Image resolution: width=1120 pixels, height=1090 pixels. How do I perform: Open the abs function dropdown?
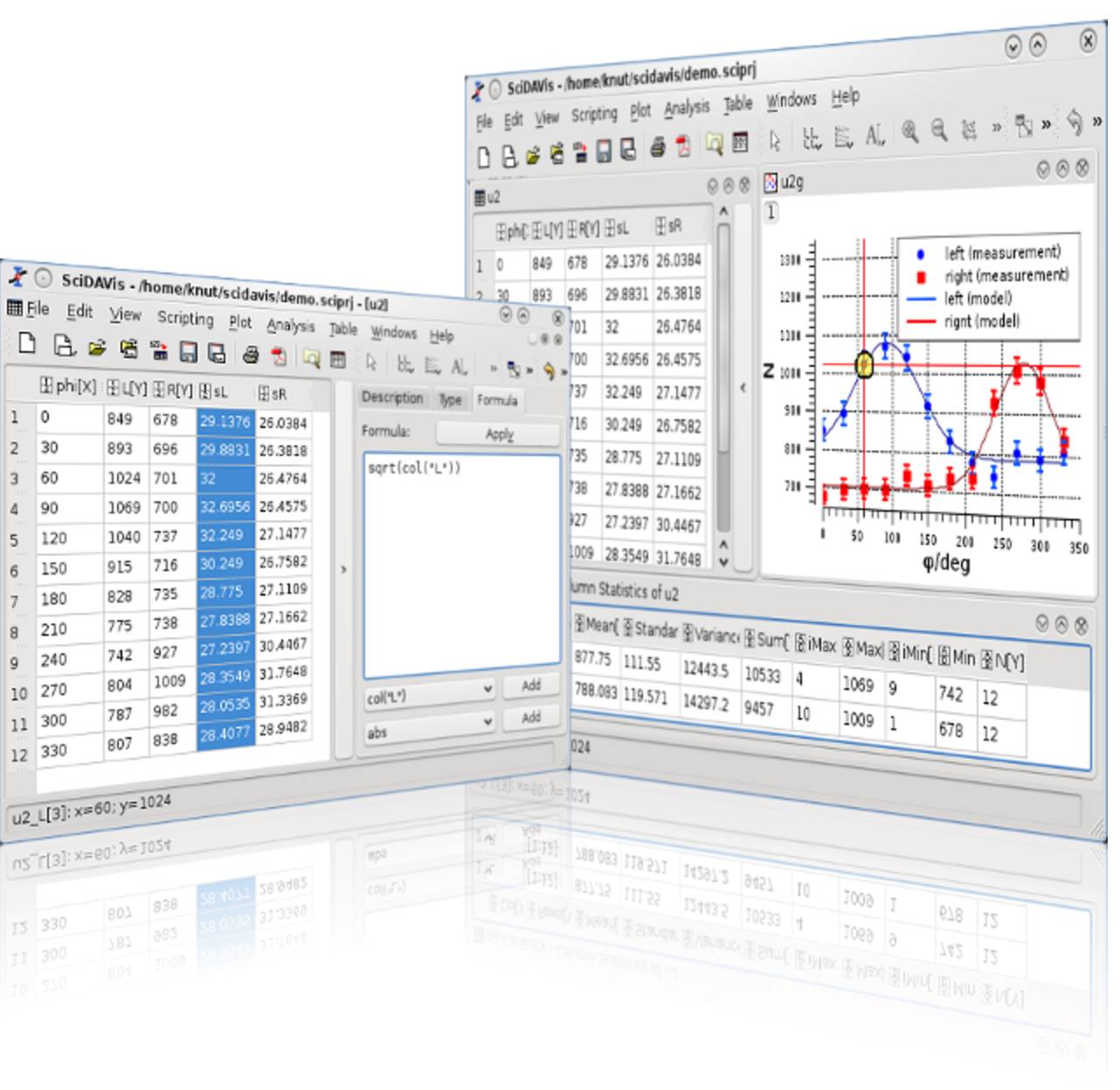[x=430, y=728]
